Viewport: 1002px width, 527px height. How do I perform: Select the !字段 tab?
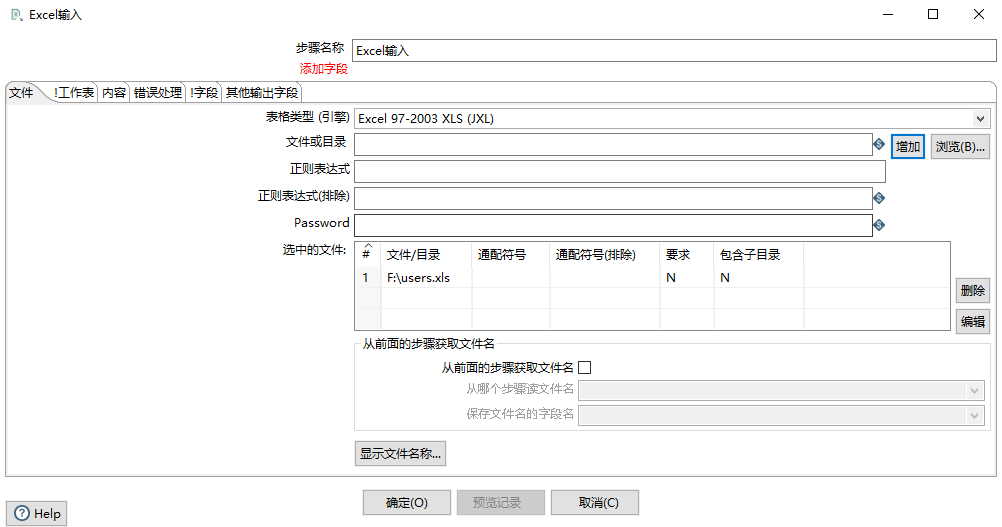(204, 93)
